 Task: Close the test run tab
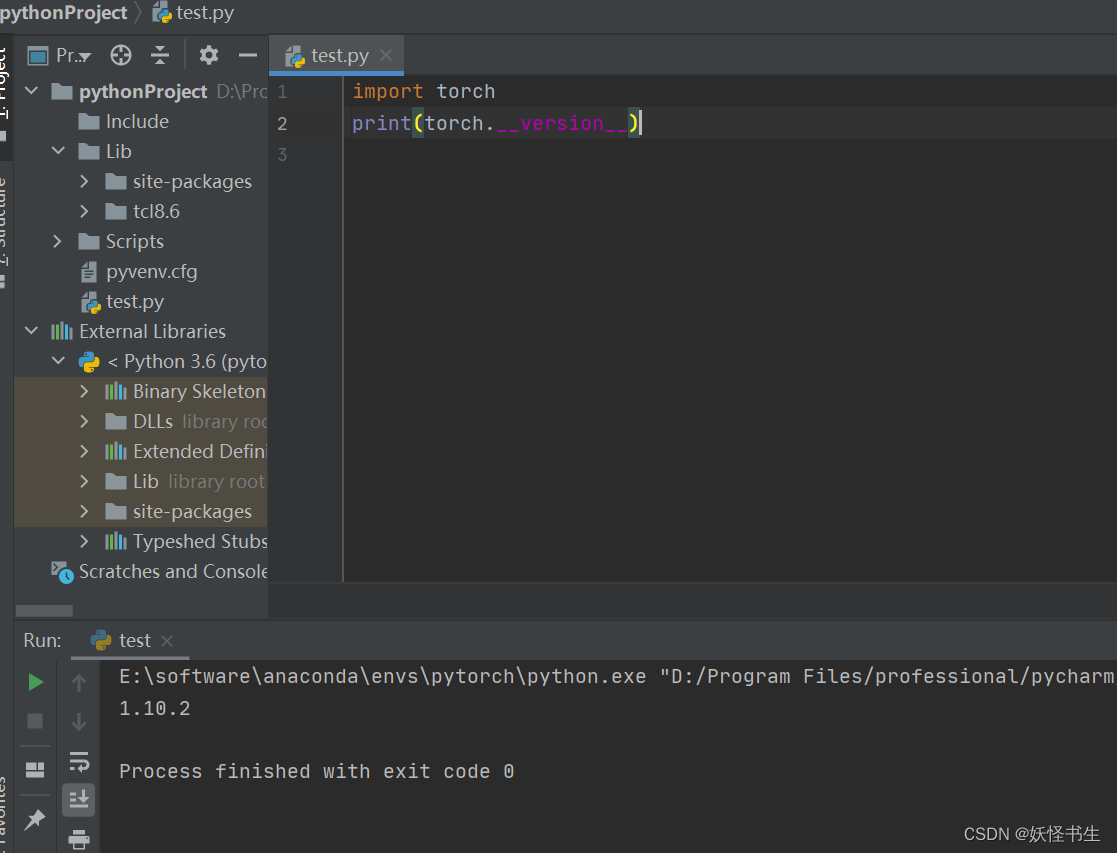click(167, 641)
